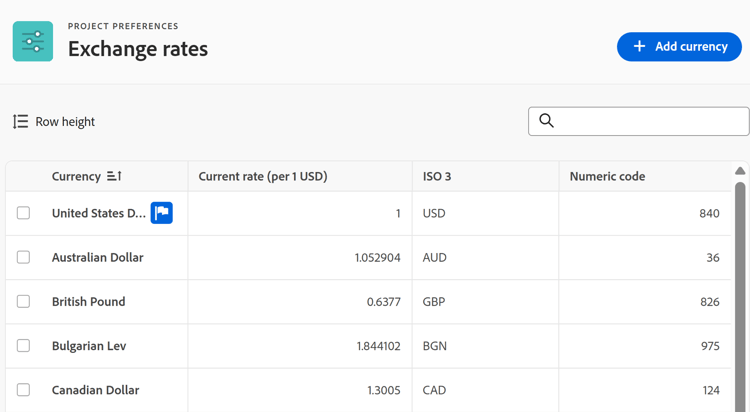Tick the Australian Dollar row checkbox
This screenshot has width=750, height=412.
(x=23, y=257)
